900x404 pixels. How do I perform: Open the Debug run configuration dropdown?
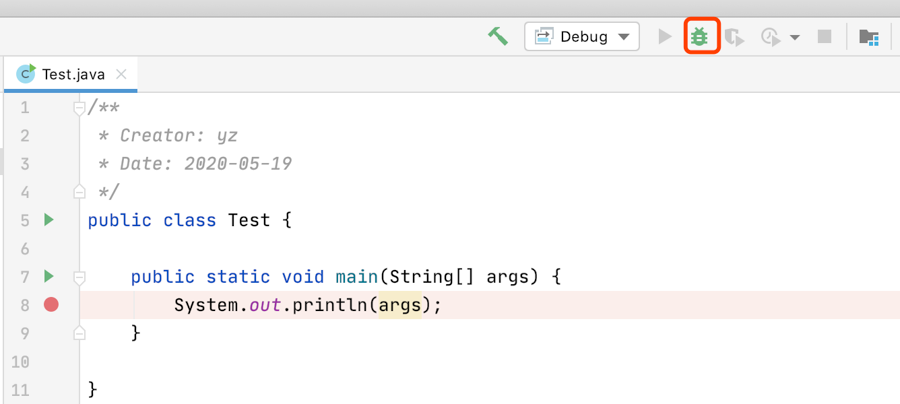[x=582, y=37]
